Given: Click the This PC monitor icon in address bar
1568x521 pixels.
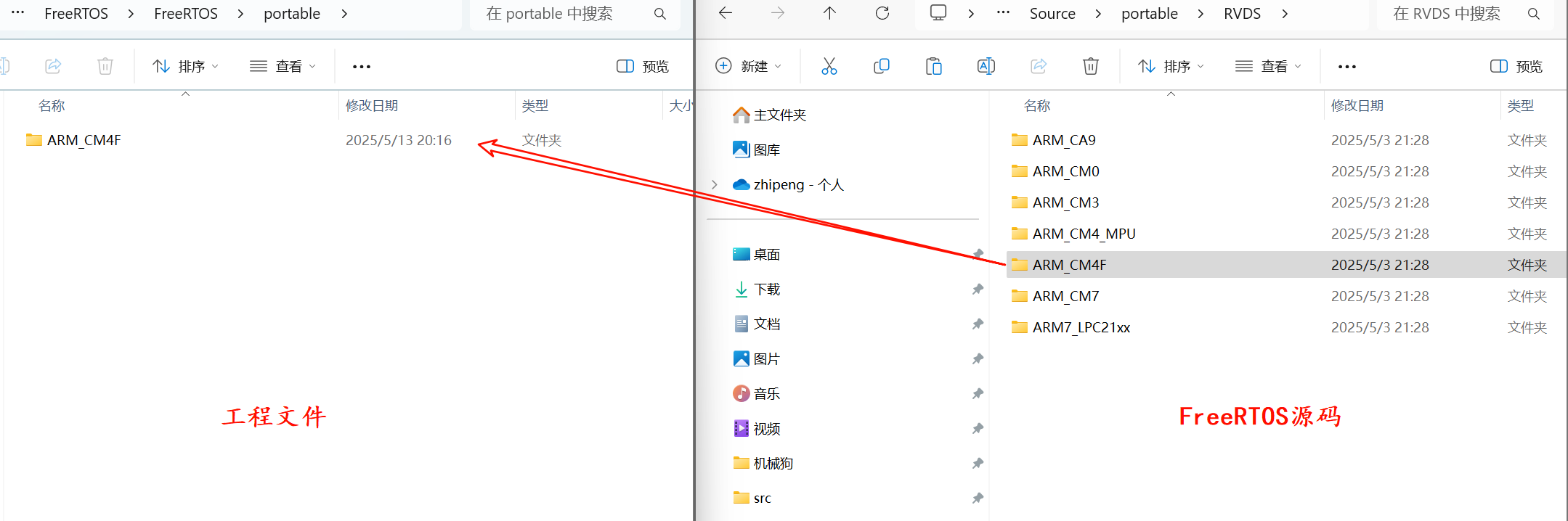Looking at the screenshot, I should 938,13.
